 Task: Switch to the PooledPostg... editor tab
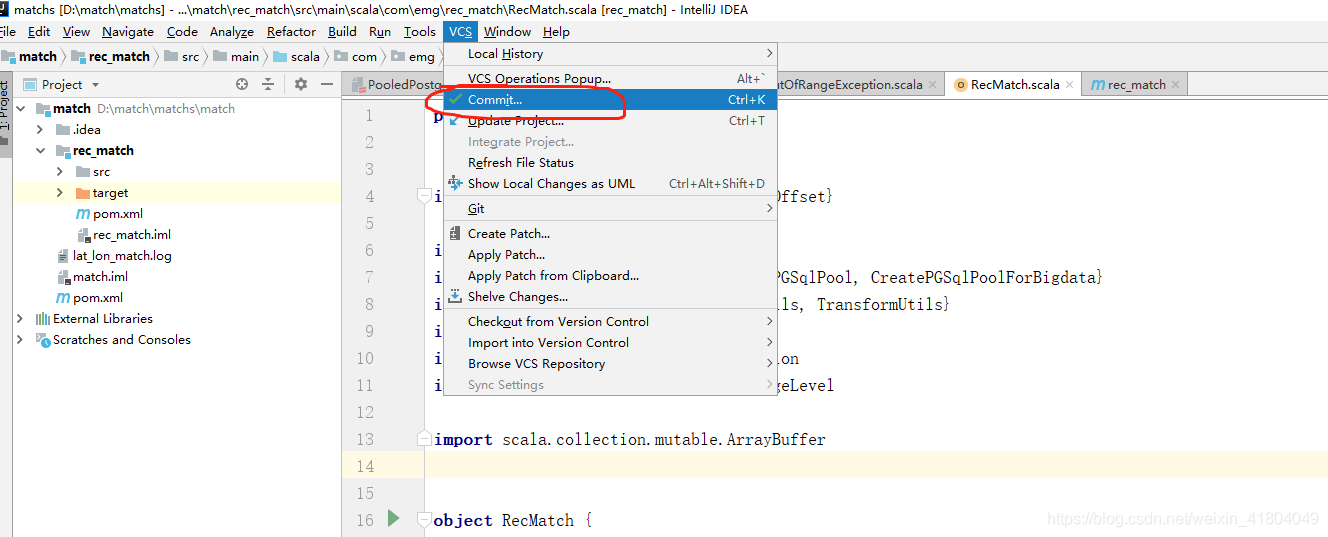click(393, 85)
